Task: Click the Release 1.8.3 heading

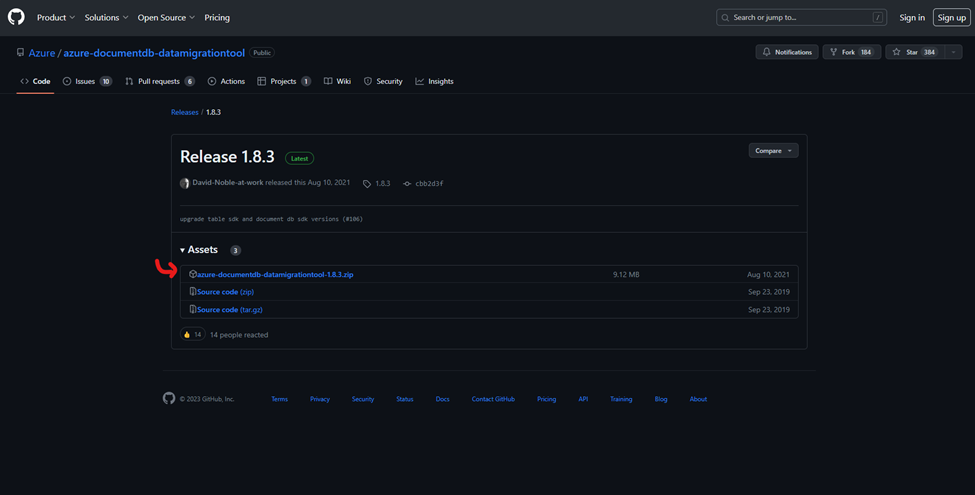Action: (227, 157)
